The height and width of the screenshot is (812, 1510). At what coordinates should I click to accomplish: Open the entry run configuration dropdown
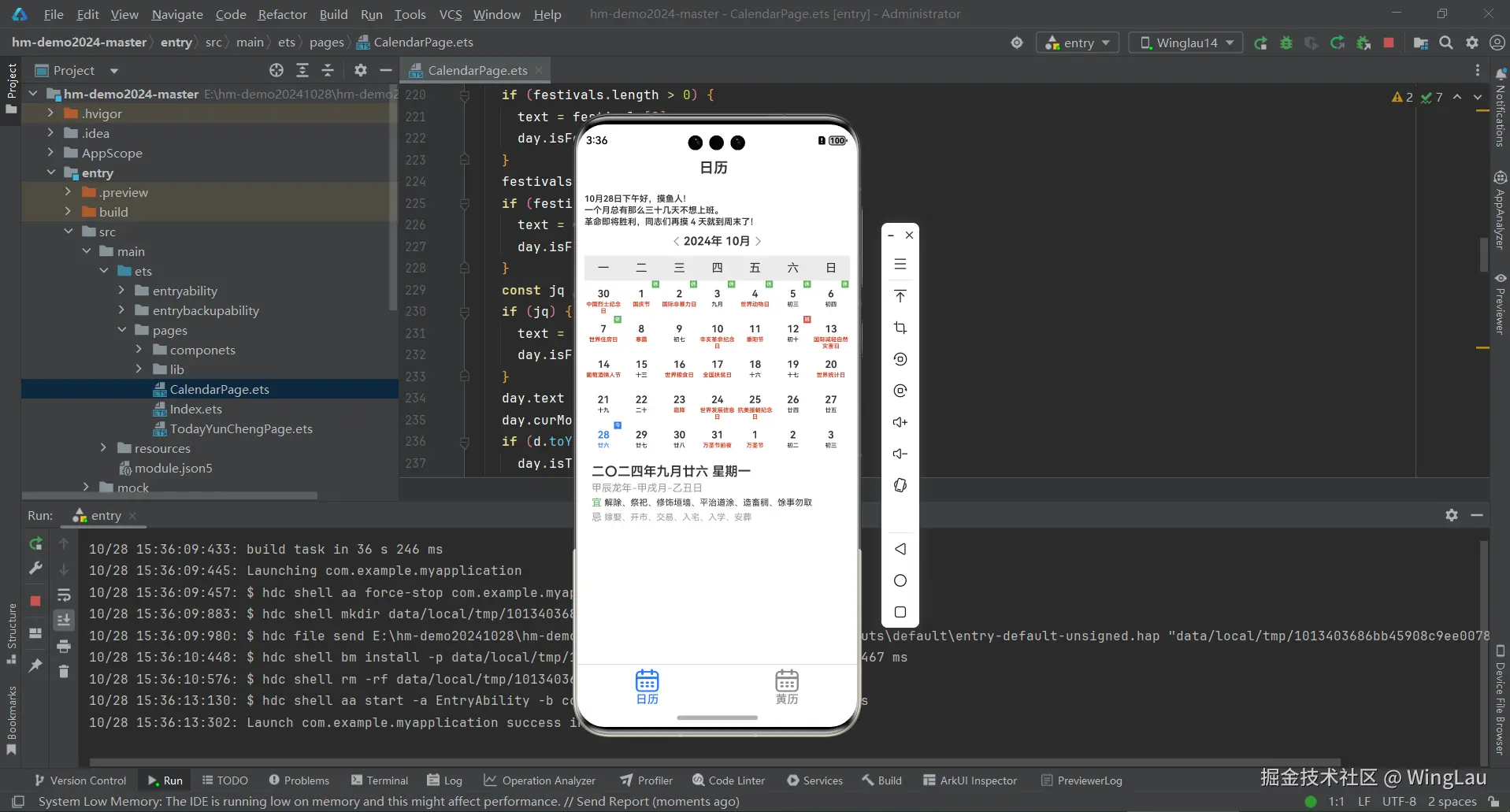pyautogui.click(x=1077, y=43)
